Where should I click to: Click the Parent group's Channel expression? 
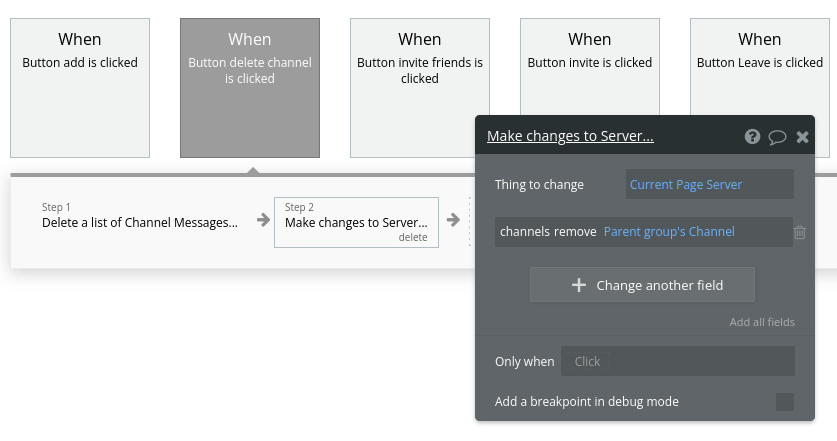(x=669, y=232)
